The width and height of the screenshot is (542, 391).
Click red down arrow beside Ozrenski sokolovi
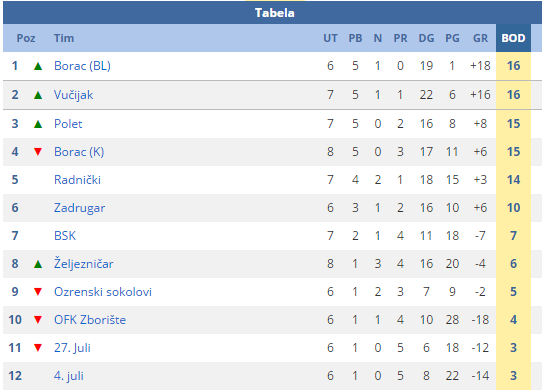(38, 292)
